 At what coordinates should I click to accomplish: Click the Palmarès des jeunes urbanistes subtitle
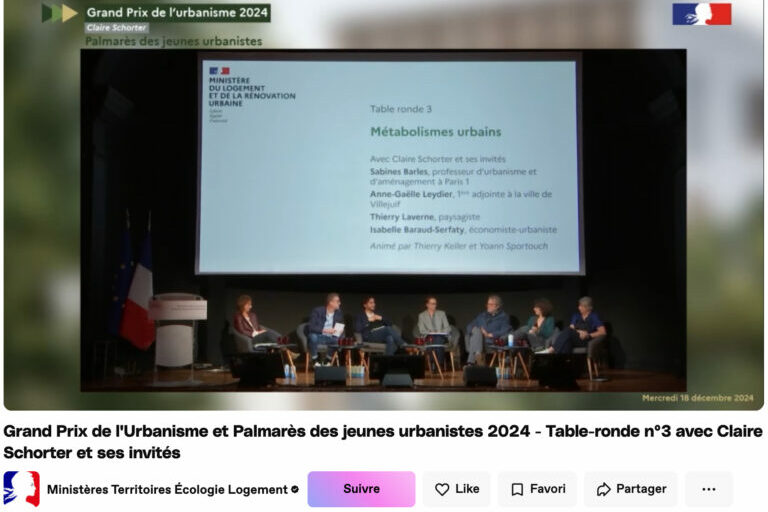pyautogui.click(x=173, y=42)
